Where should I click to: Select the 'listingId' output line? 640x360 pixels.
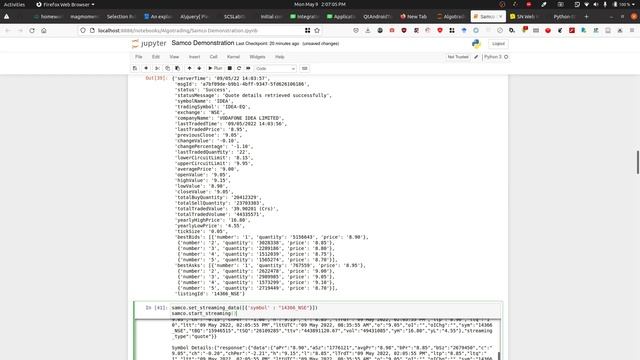click(210, 293)
